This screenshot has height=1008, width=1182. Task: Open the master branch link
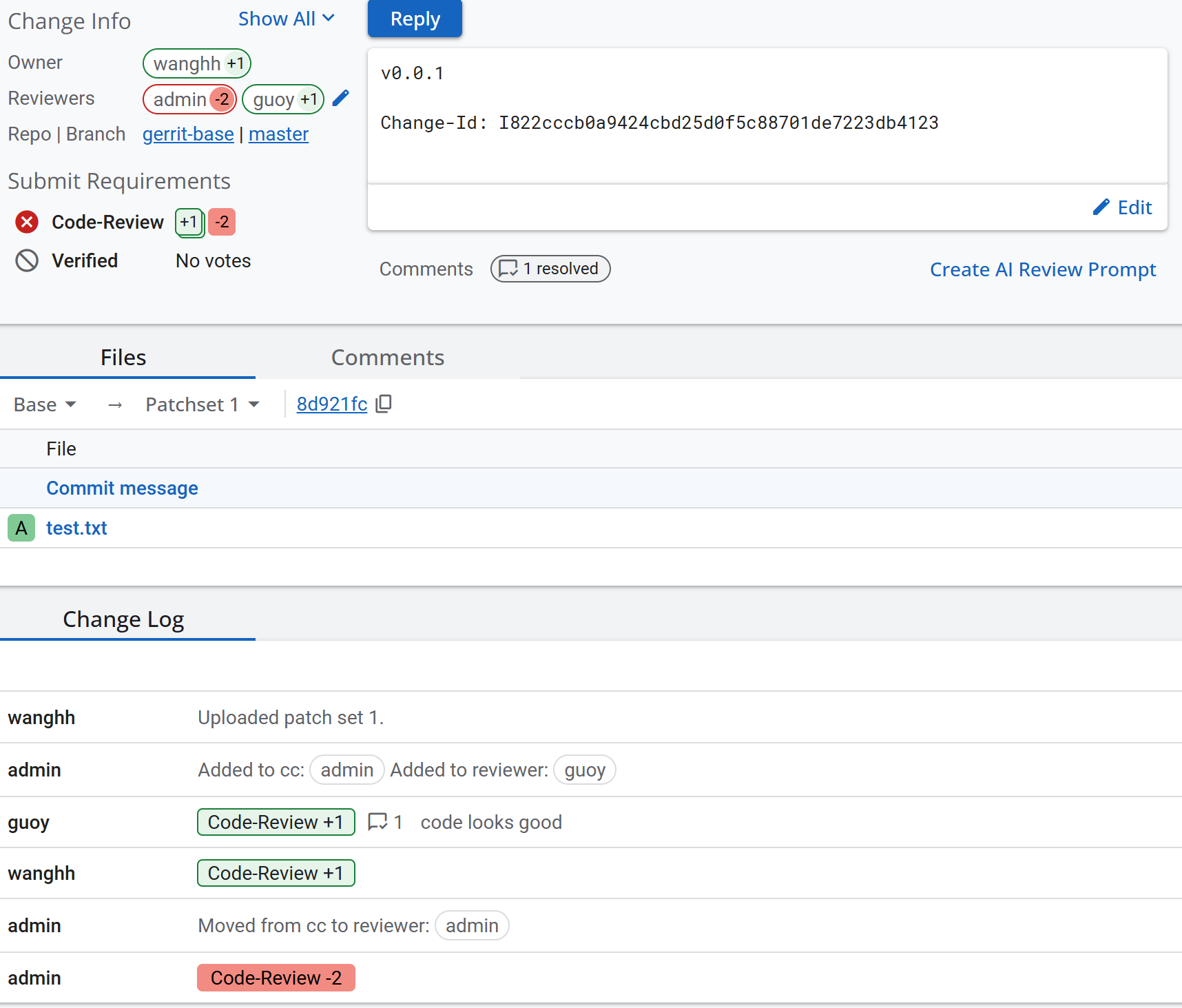(x=278, y=134)
